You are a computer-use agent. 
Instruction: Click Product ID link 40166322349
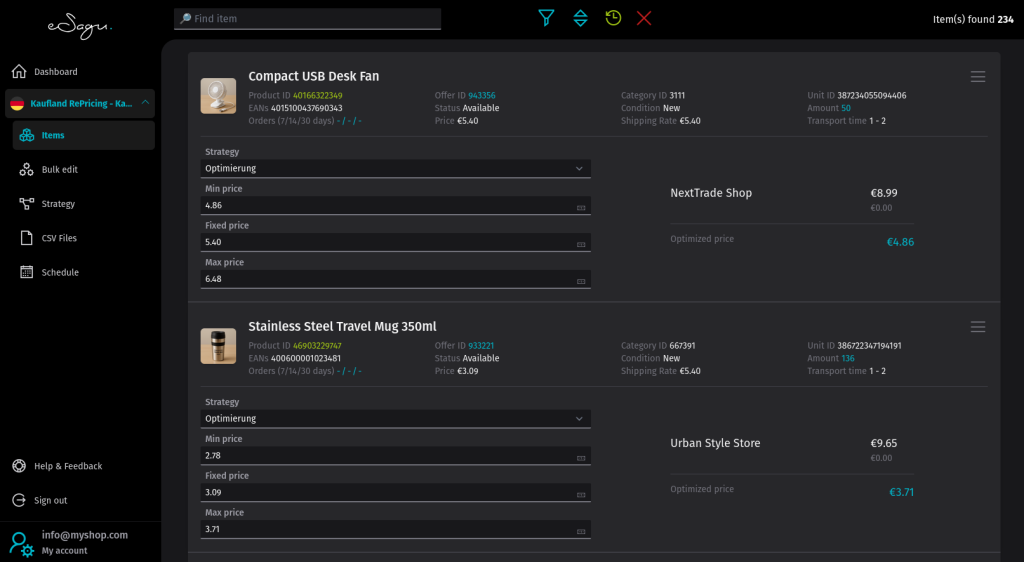317,96
